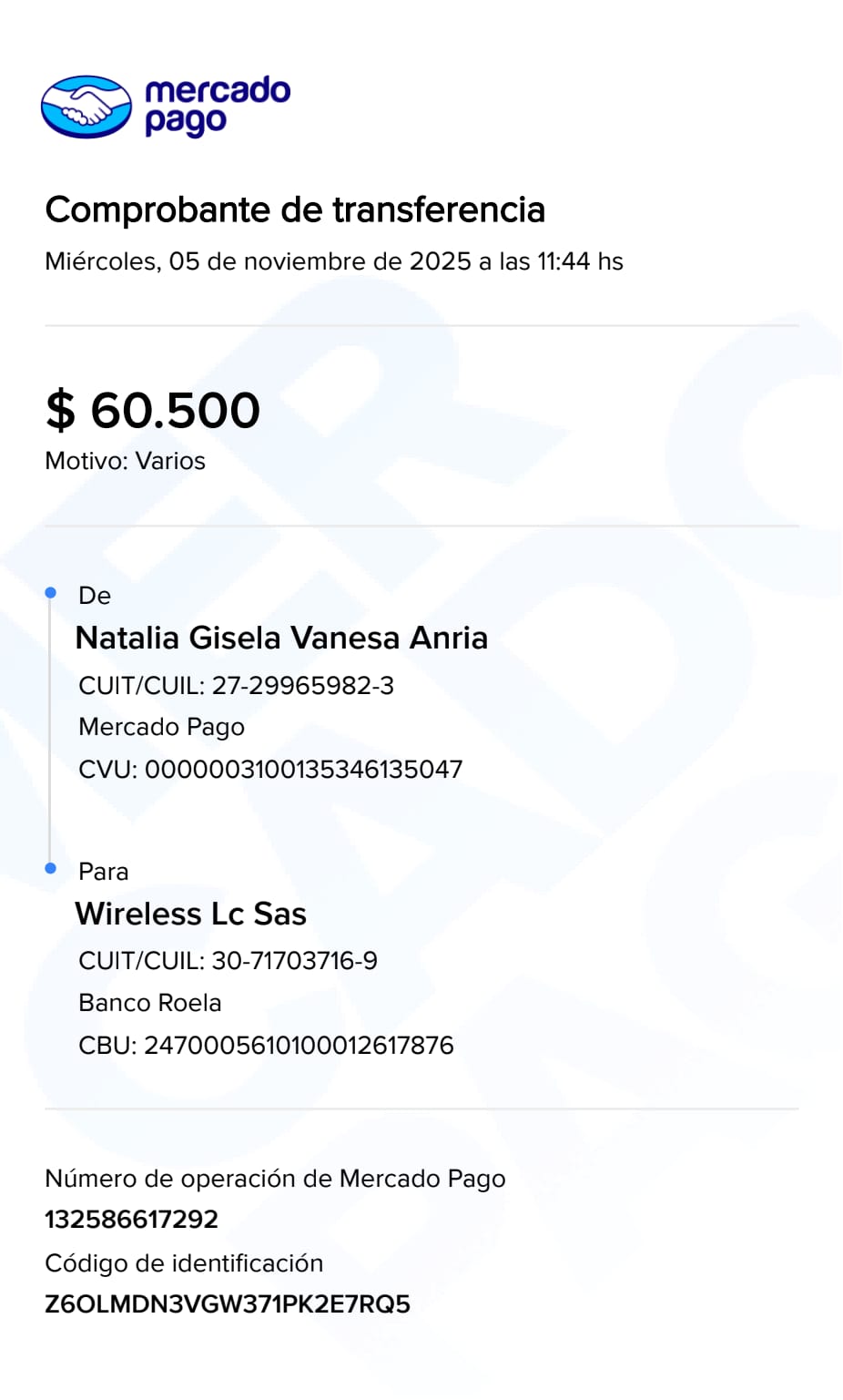
Task: Click the blue dot beside "De"
Action: tap(51, 593)
